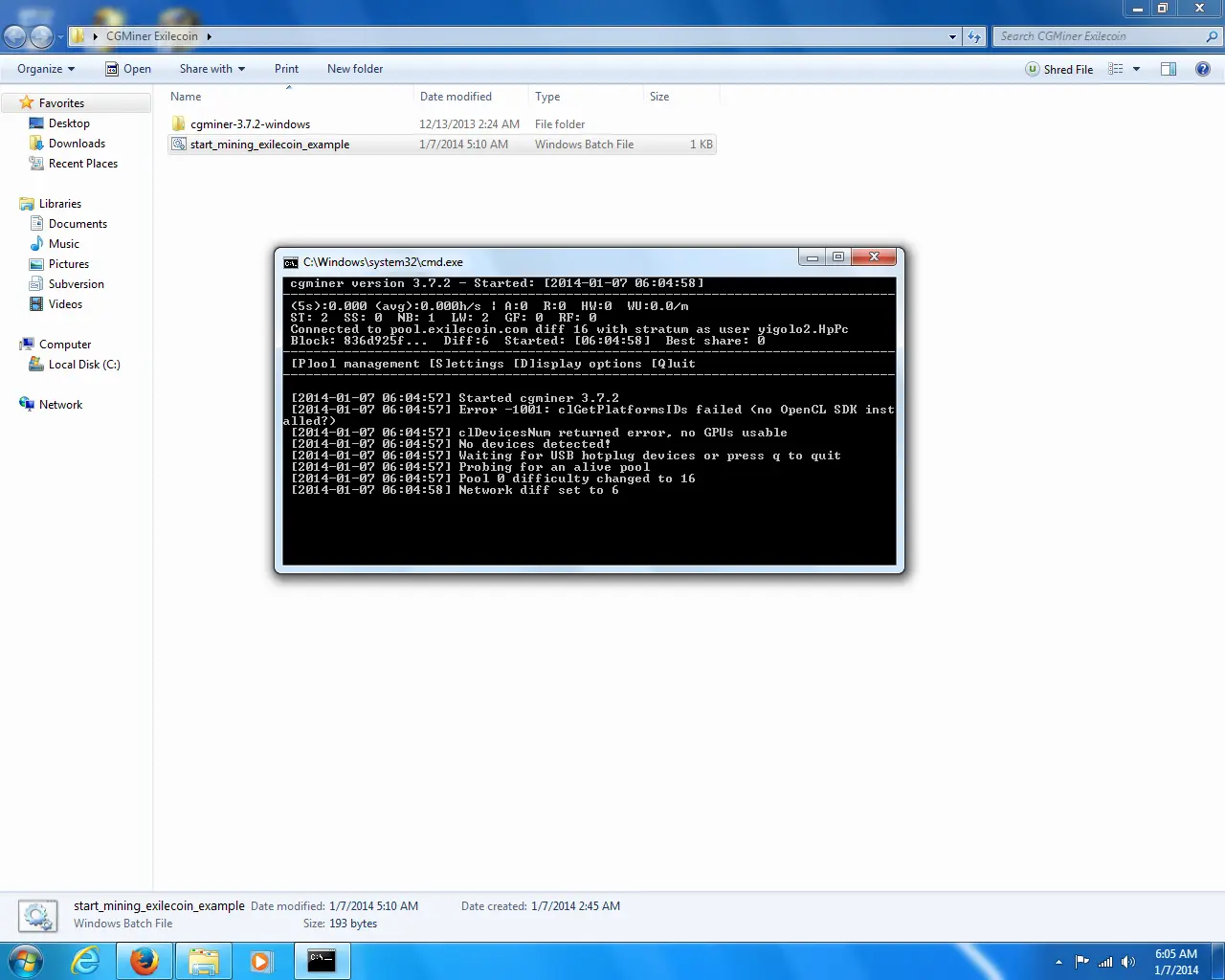This screenshot has height=980, width=1225.
Task: Launch Firefox from the taskbar
Action: (x=145, y=961)
